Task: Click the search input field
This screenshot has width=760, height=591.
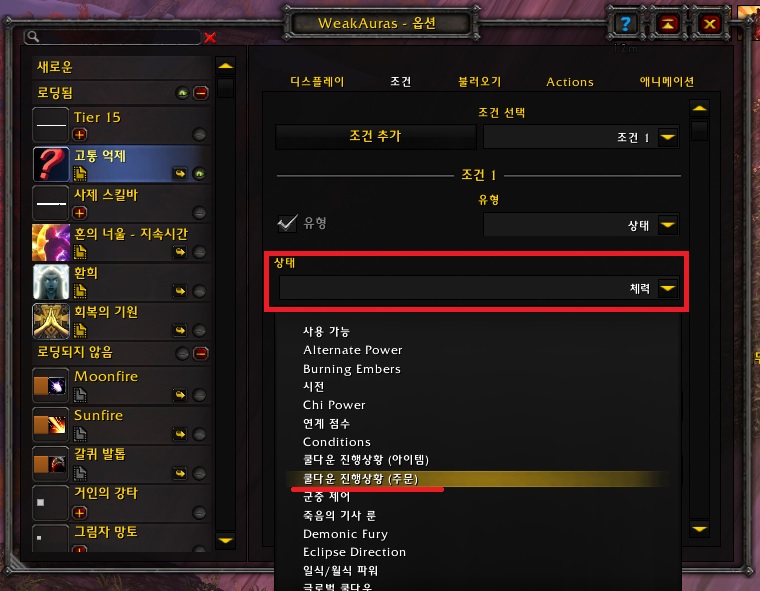Action: (x=112, y=37)
